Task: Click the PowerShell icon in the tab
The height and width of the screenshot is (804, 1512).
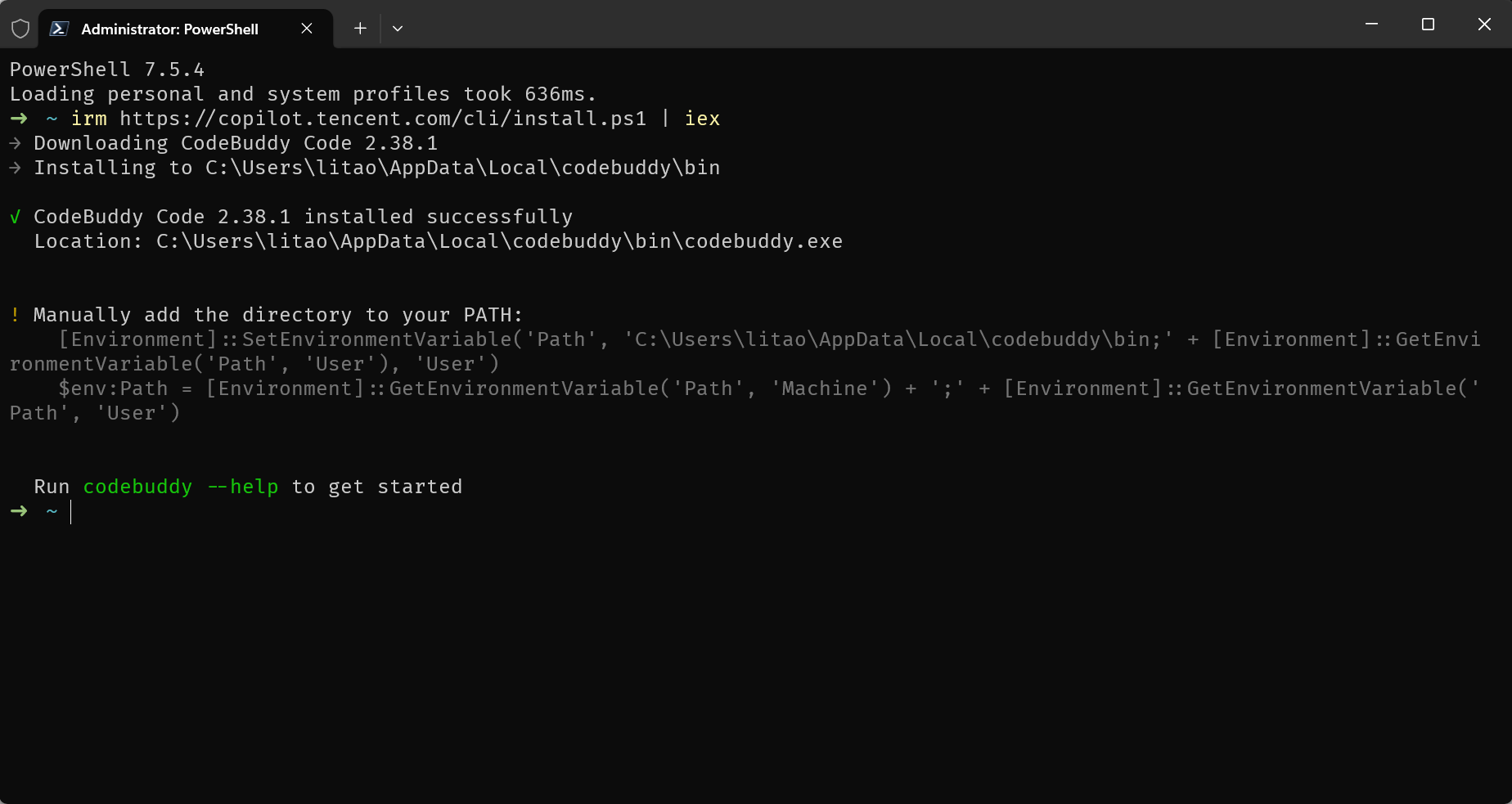Action: tap(59, 29)
